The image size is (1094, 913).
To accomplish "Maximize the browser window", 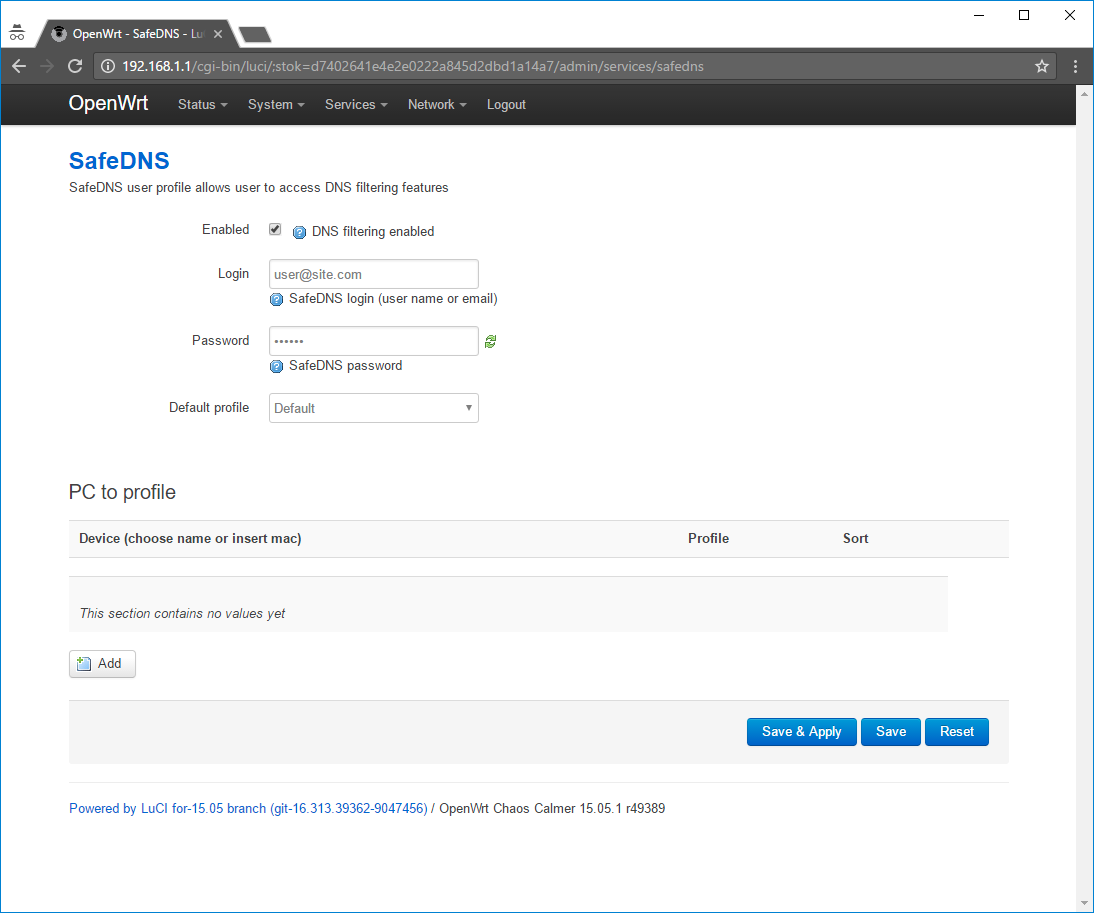I will (x=1024, y=15).
